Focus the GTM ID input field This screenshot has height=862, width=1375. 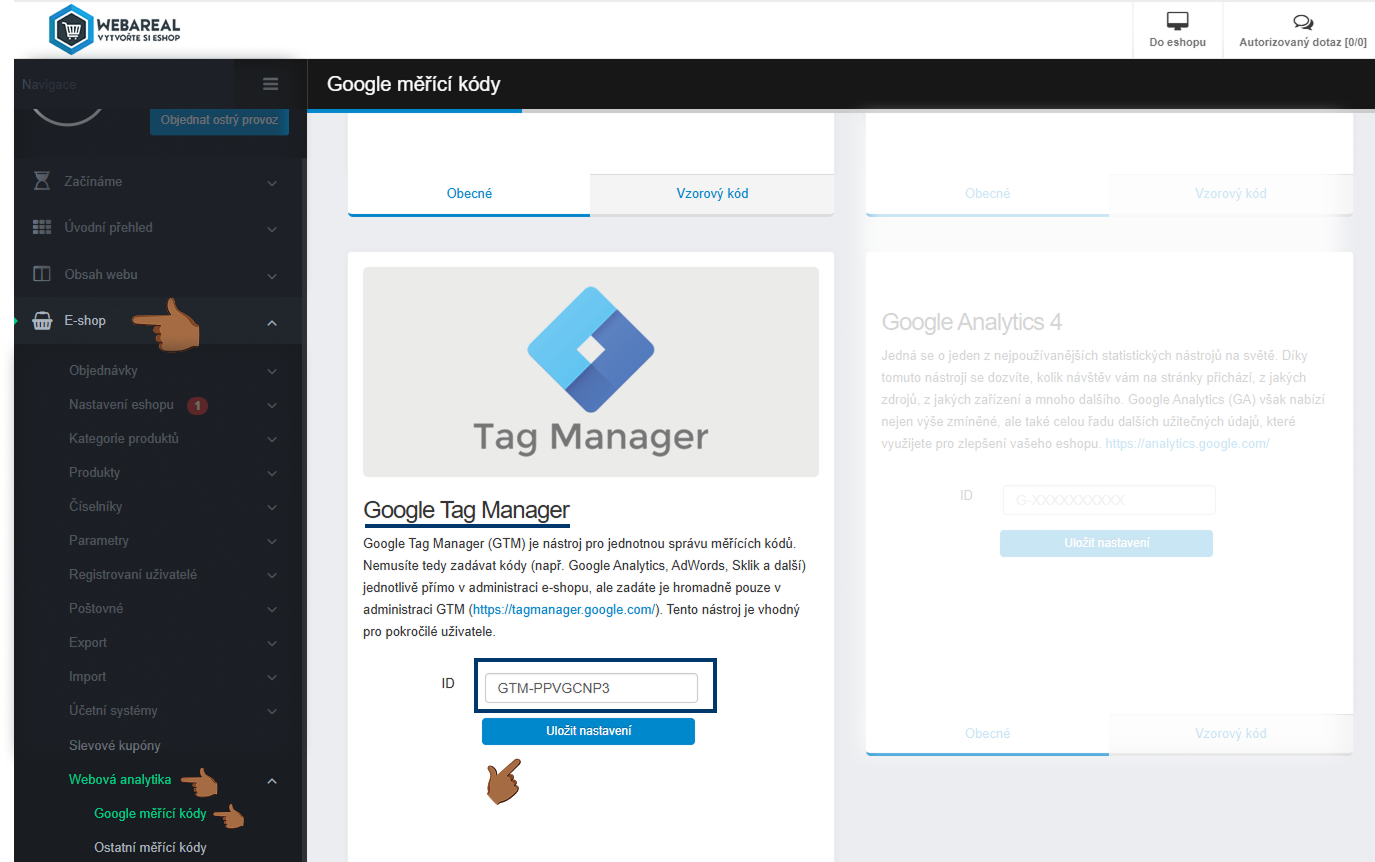(x=591, y=688)
